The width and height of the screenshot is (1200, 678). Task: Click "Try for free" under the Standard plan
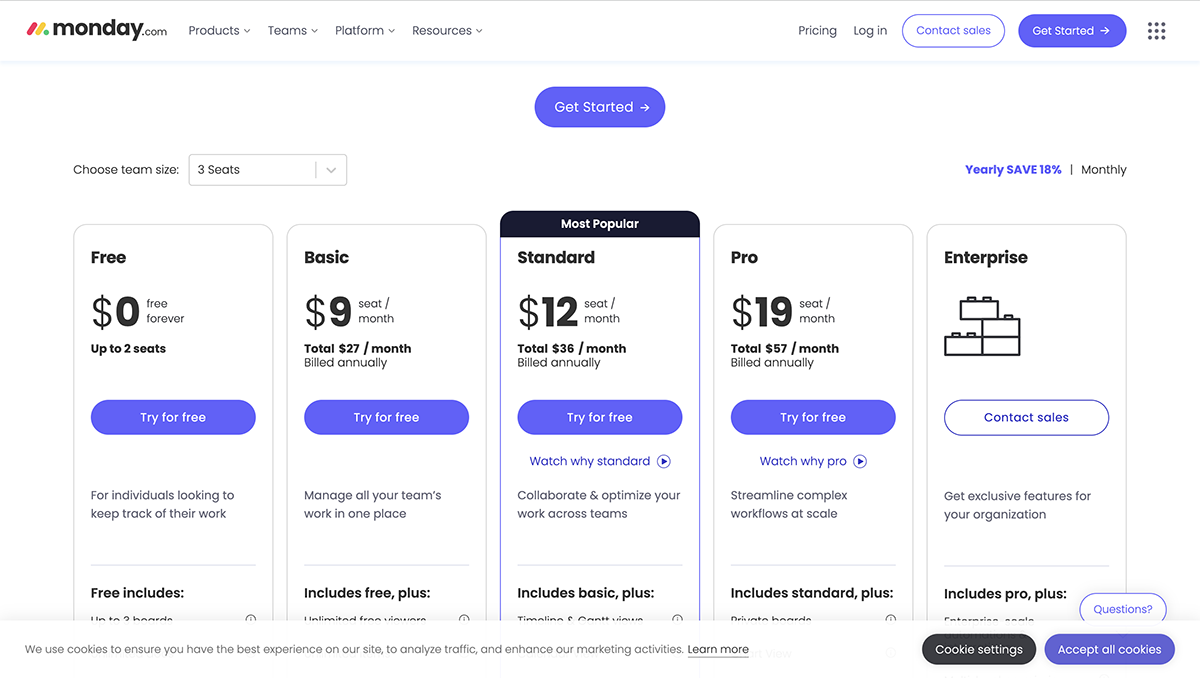[599, 417]
